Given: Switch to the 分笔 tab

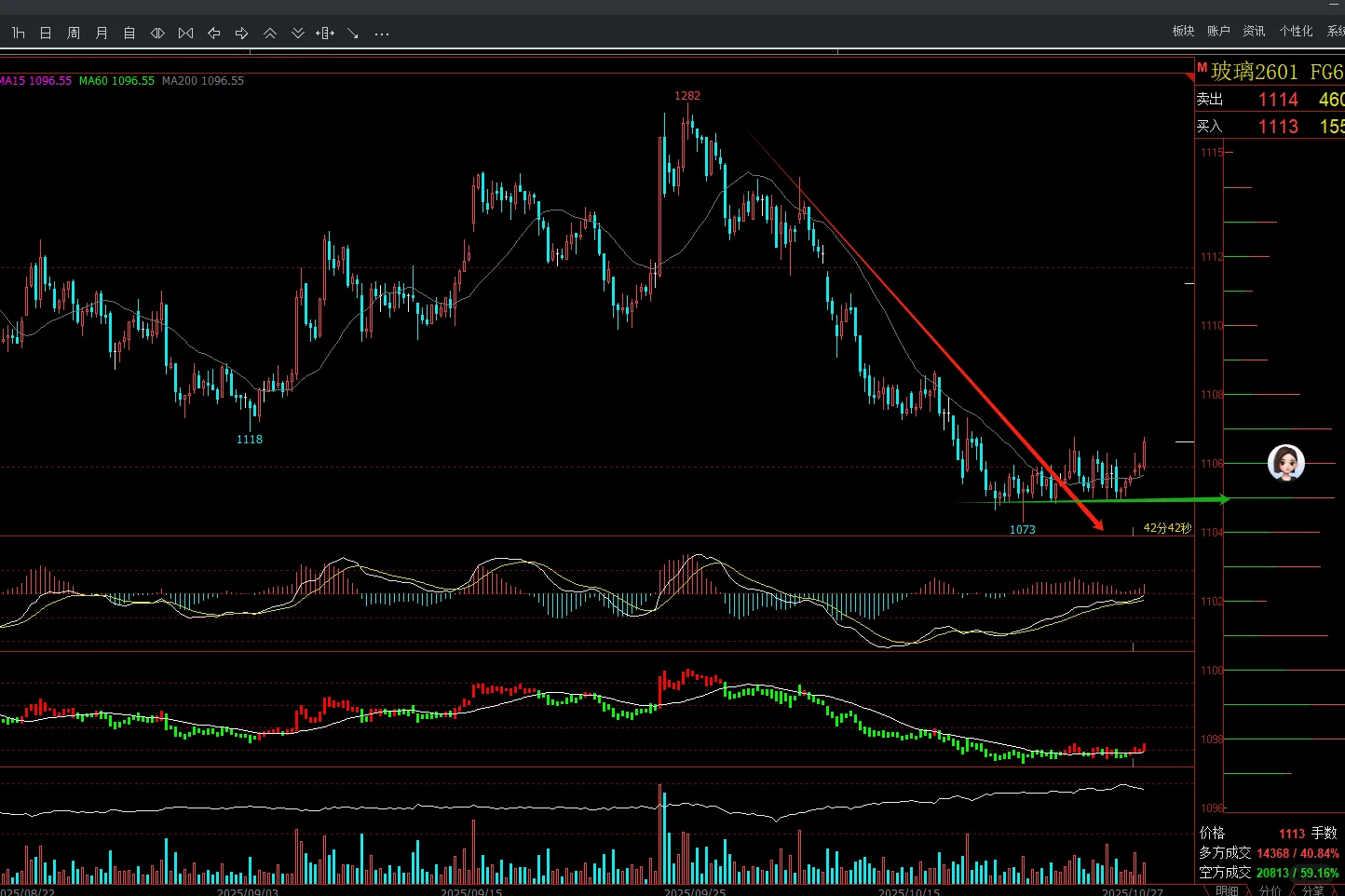Looking at the screenshot, I should coord(1312,890).
